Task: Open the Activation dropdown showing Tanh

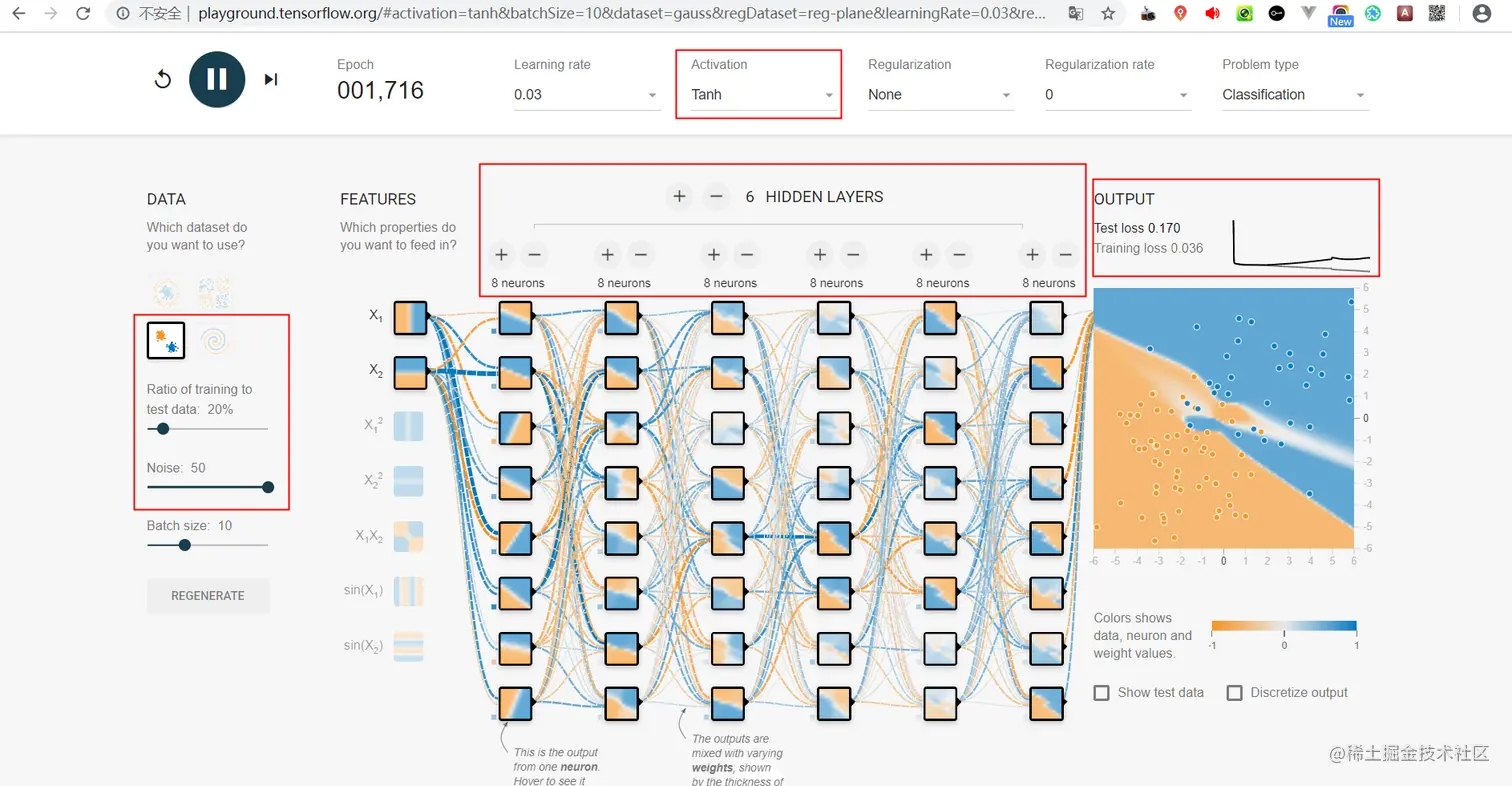Action: click(764, 95)
